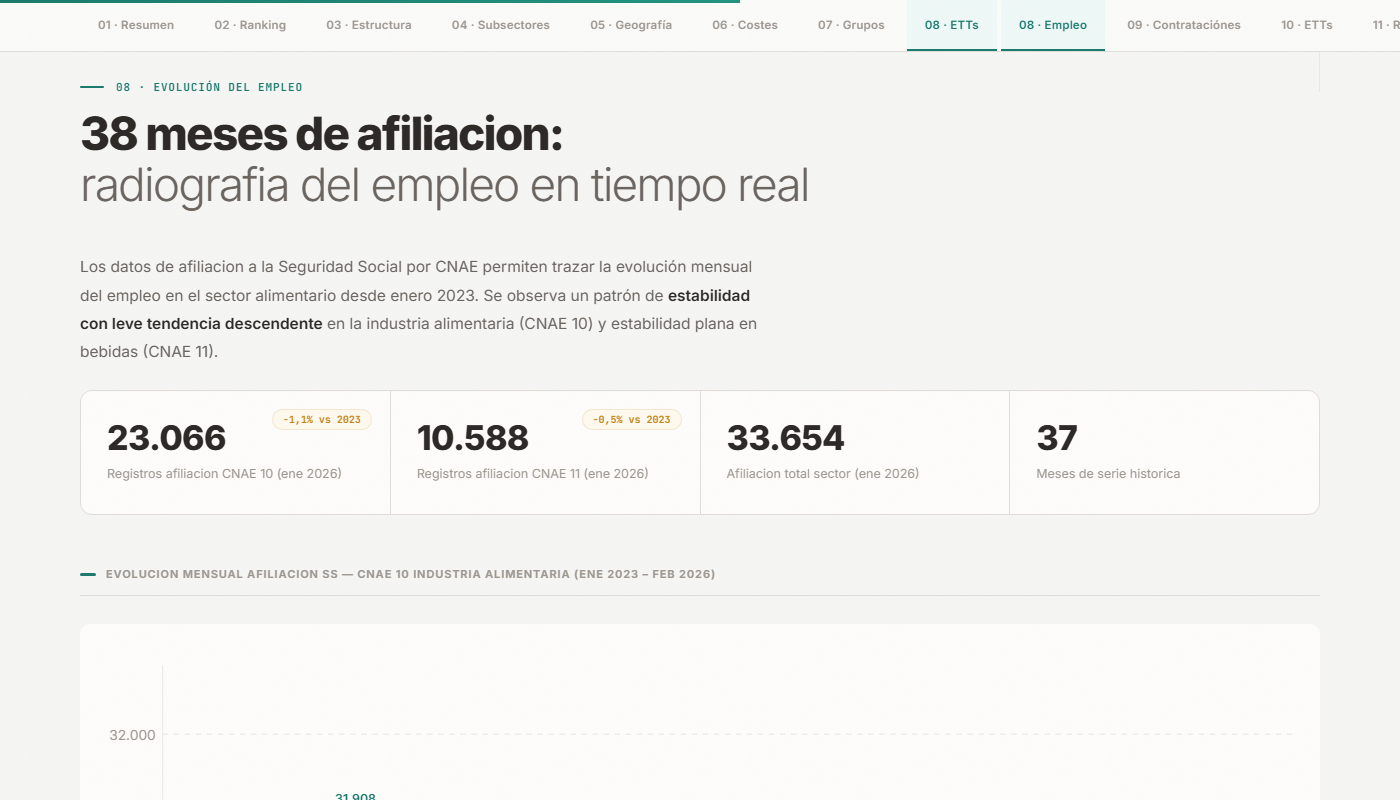Click the bold text estabilidad con leve tendencia

pos(415,310)
